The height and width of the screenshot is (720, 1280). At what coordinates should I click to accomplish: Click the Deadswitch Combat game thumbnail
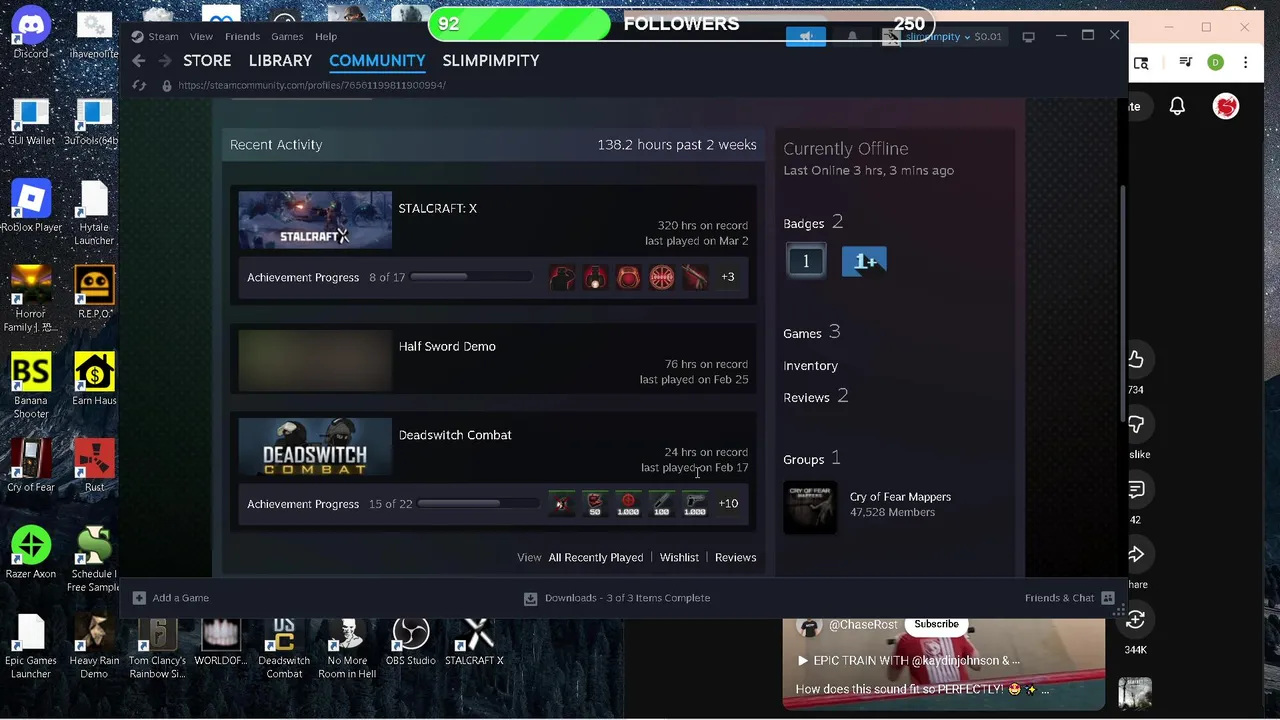point(315,447)
